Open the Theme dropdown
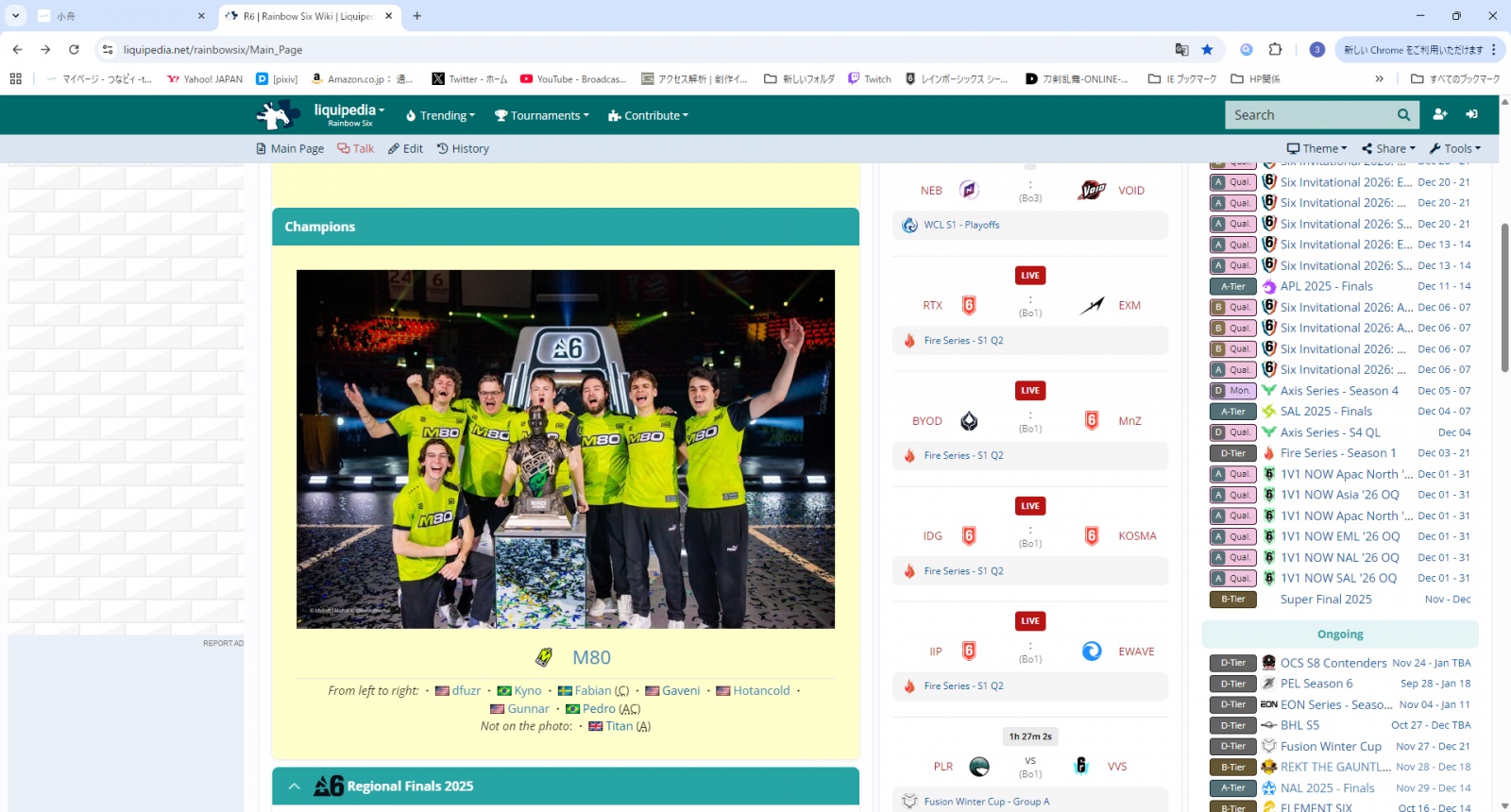The height and width of the screenshot is (812, 1511). (1317, 148)
